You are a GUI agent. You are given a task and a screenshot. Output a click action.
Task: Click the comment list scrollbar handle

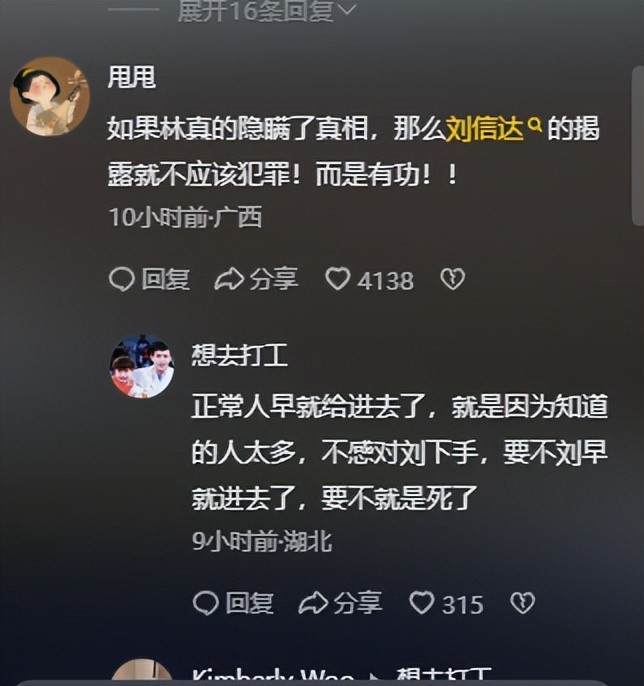click(x=638, y=146)
